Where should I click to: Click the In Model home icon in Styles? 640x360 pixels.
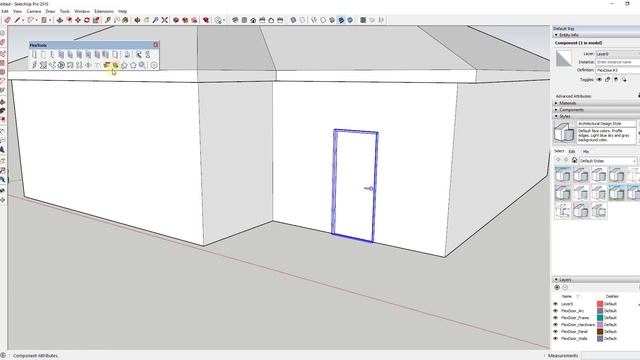coord(574,160)
